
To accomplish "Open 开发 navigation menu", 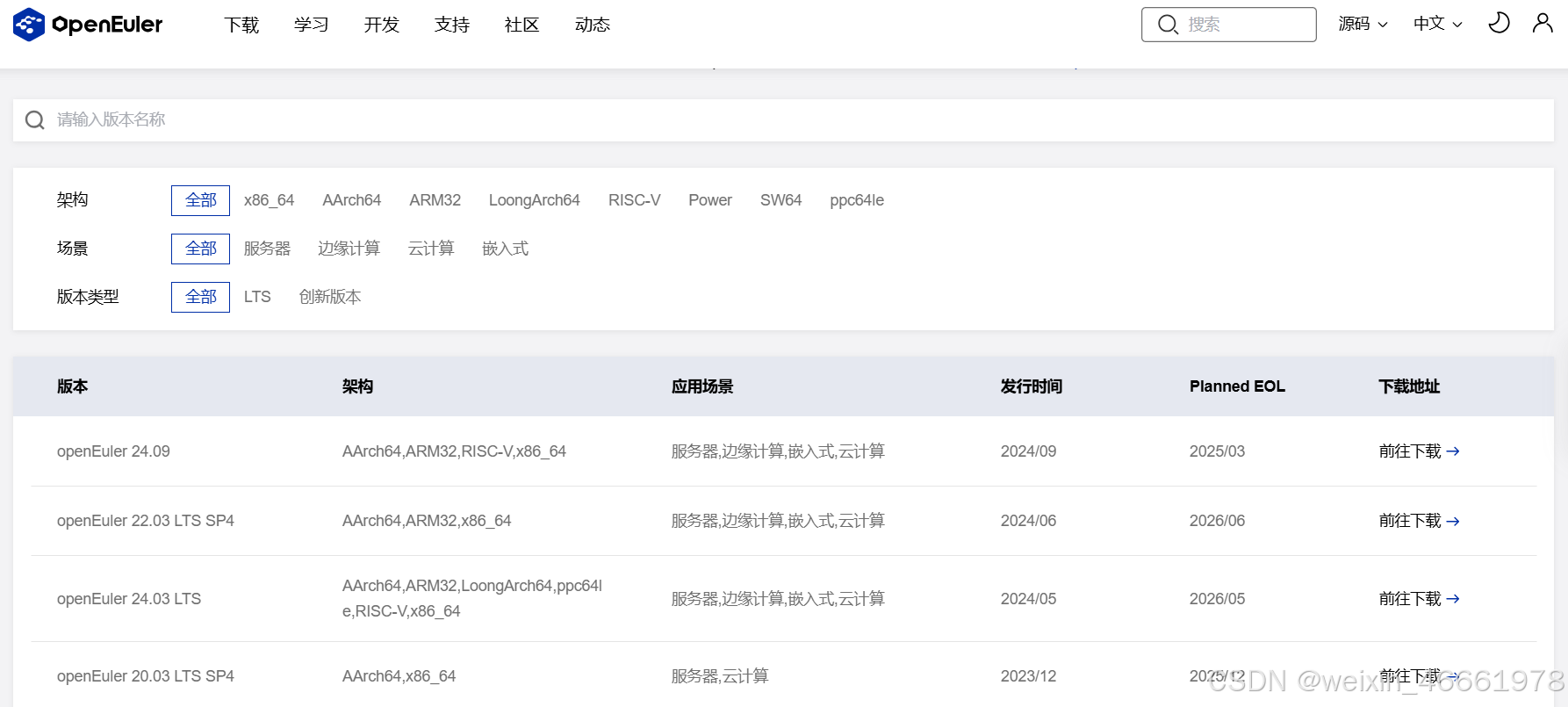I will pyautogui.click(x=382, y=25).
